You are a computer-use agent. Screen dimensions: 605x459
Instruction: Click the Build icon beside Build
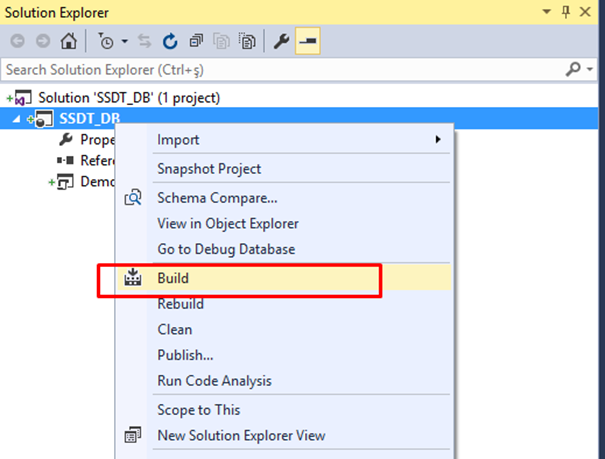(x=133, y=277)
